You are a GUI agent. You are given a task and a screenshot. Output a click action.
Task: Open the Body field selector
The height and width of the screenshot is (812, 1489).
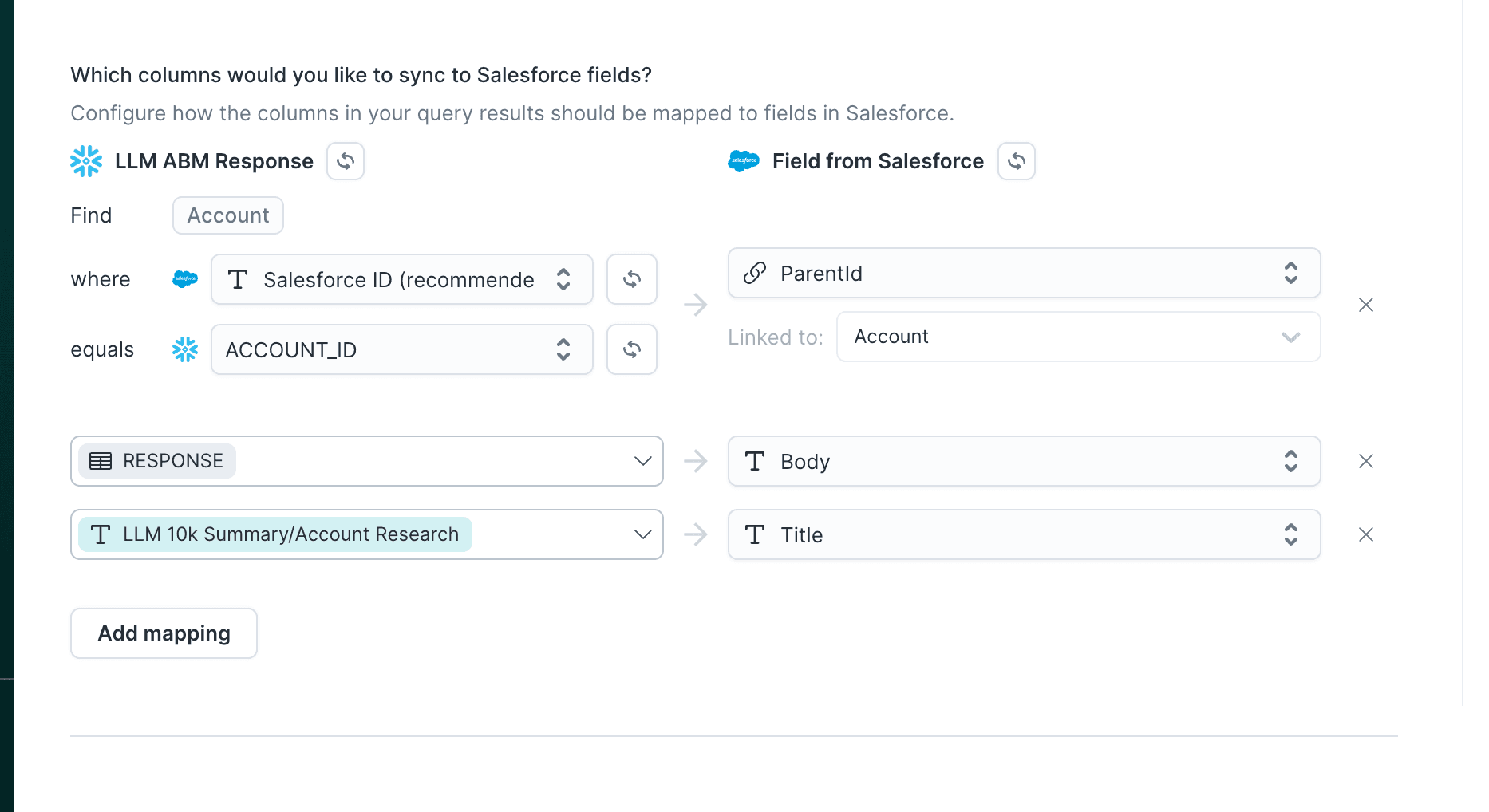click(x=1290, y=461)
